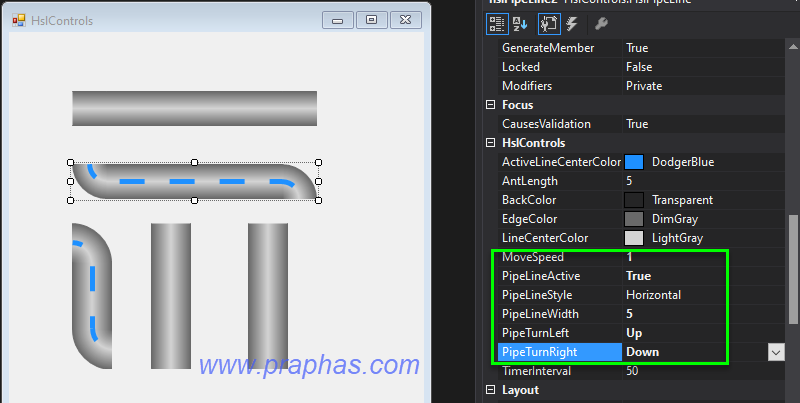This screenshot has height=403, width=800.
Task: Click the Property Pages wrench icon
Action: coord(602,23)
